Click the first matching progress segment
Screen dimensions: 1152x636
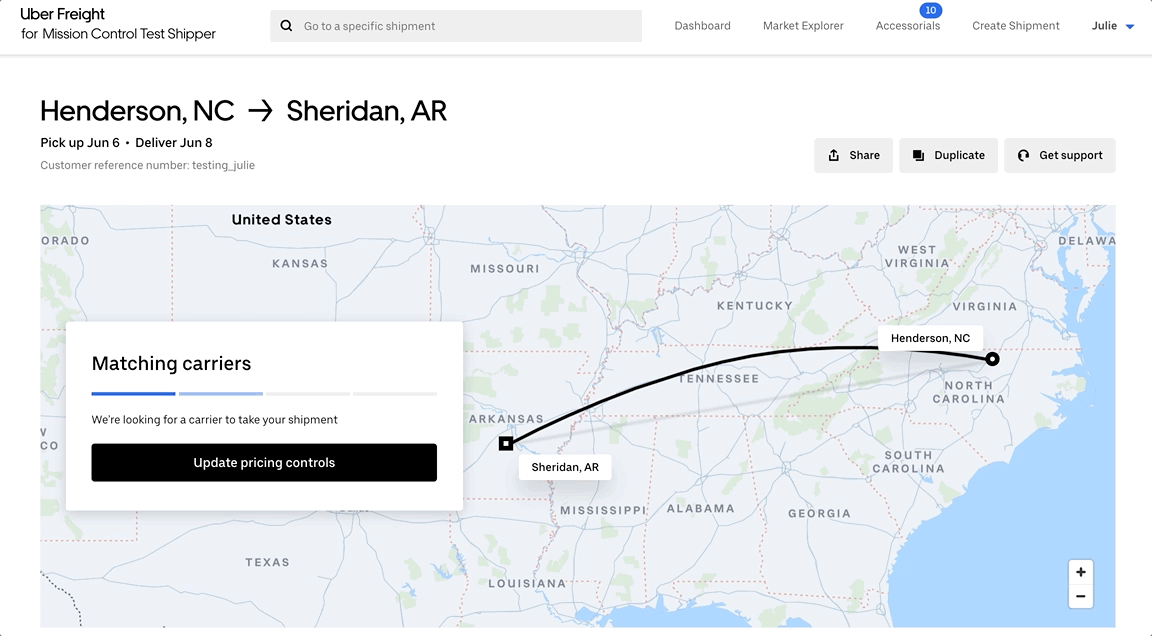point(133,394)
